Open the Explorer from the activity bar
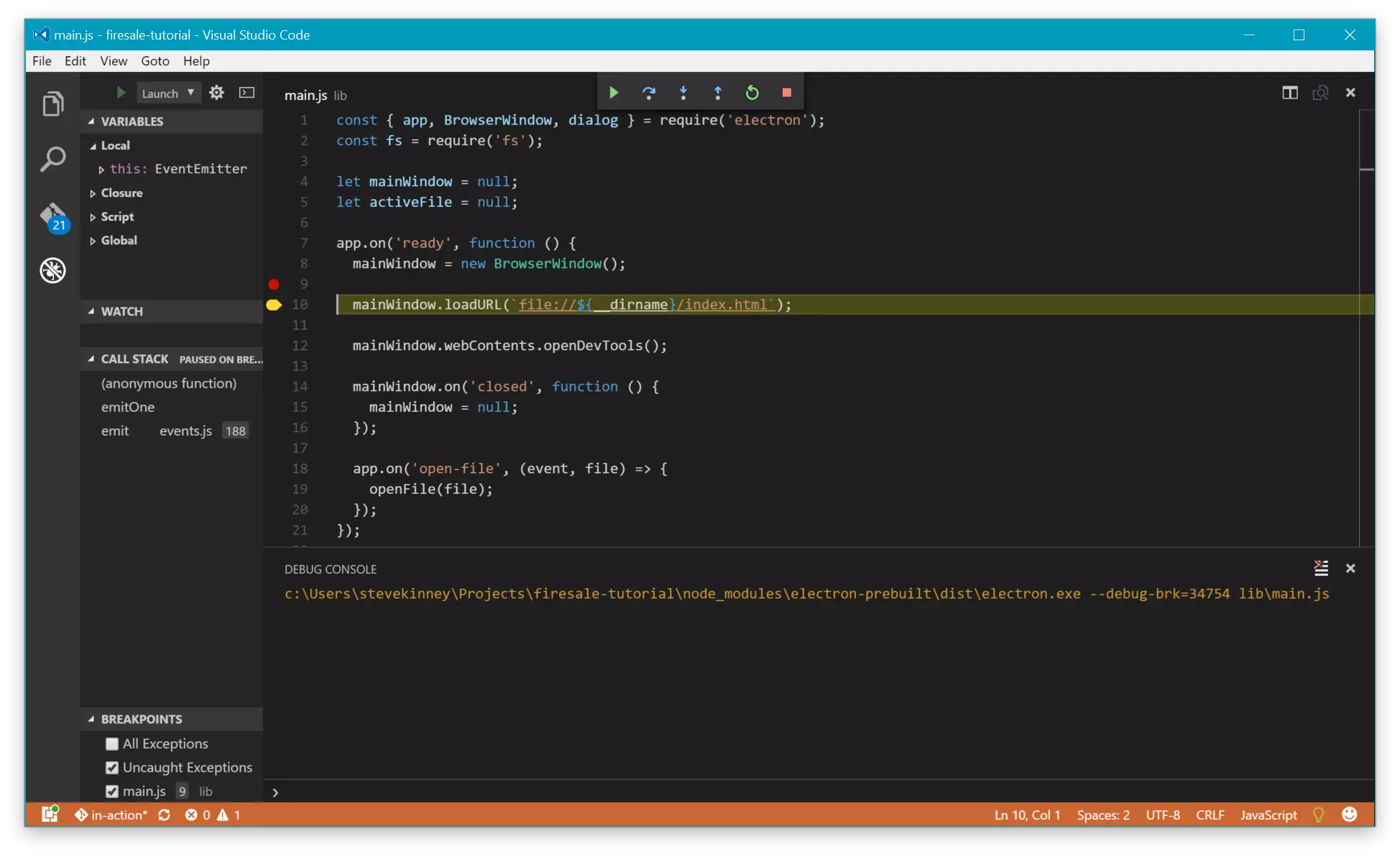Viewport: 1400px width, 857px height. (x=52, y=103)
